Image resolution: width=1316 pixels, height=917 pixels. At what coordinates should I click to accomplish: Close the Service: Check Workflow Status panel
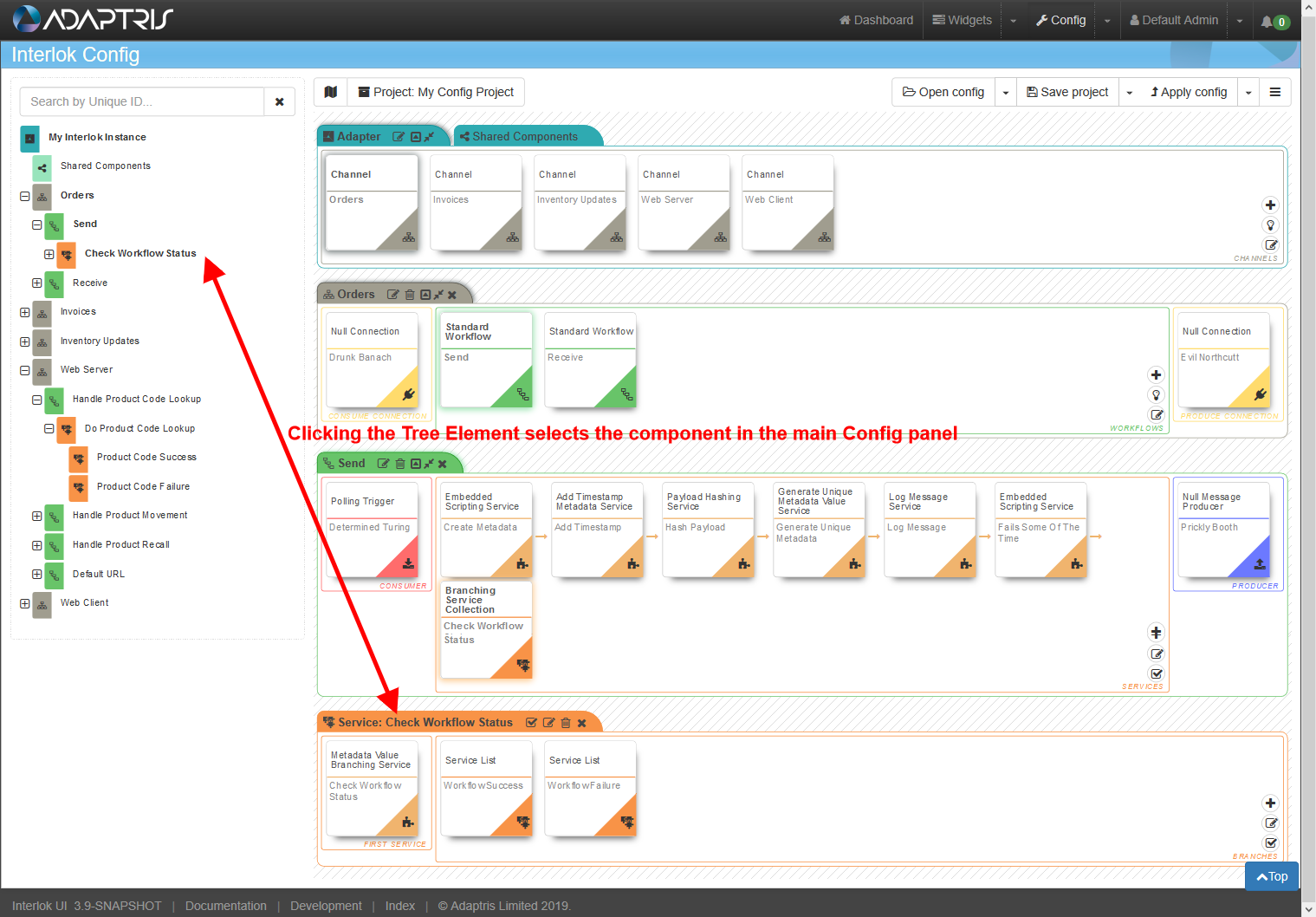582,723
